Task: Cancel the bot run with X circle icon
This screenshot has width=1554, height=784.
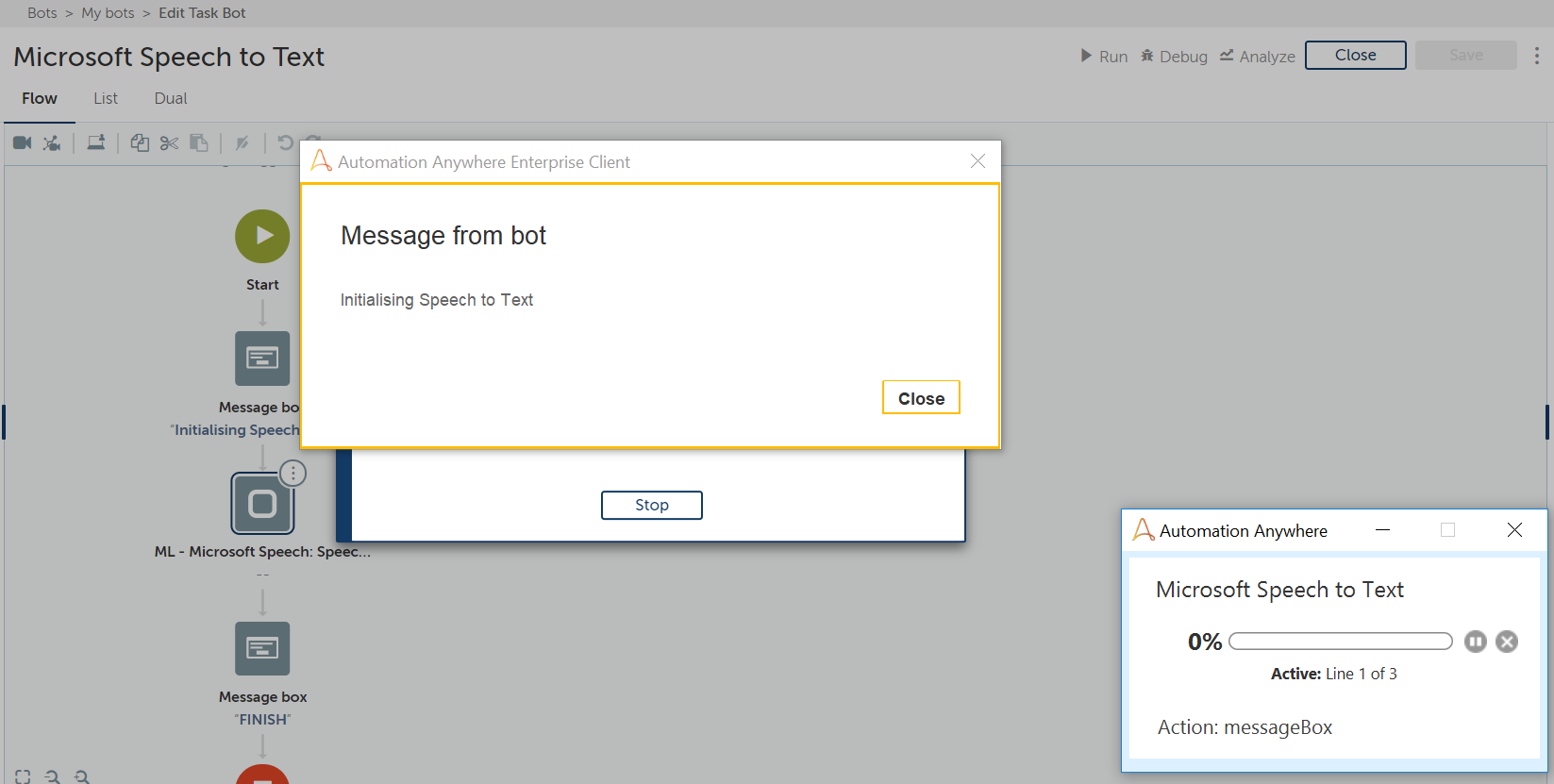Action: (1507, 642)
